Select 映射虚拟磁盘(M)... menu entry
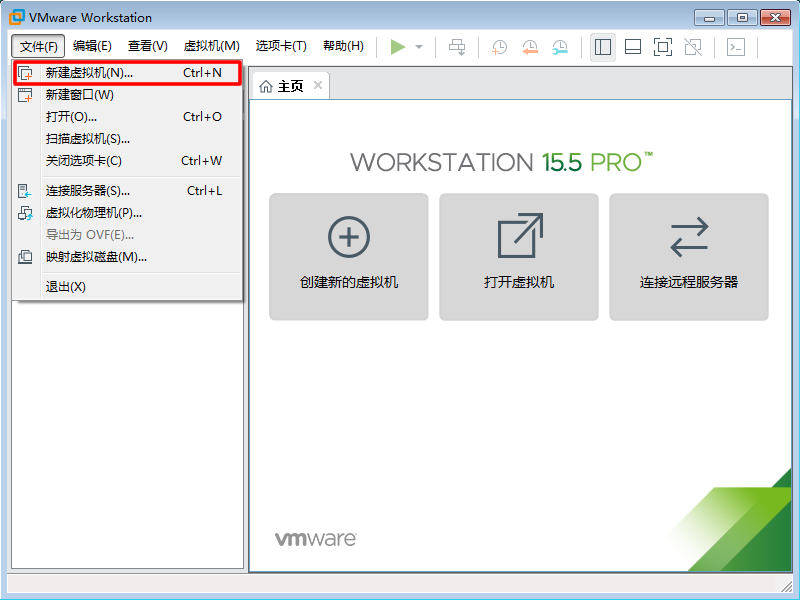 coord(96,257)
